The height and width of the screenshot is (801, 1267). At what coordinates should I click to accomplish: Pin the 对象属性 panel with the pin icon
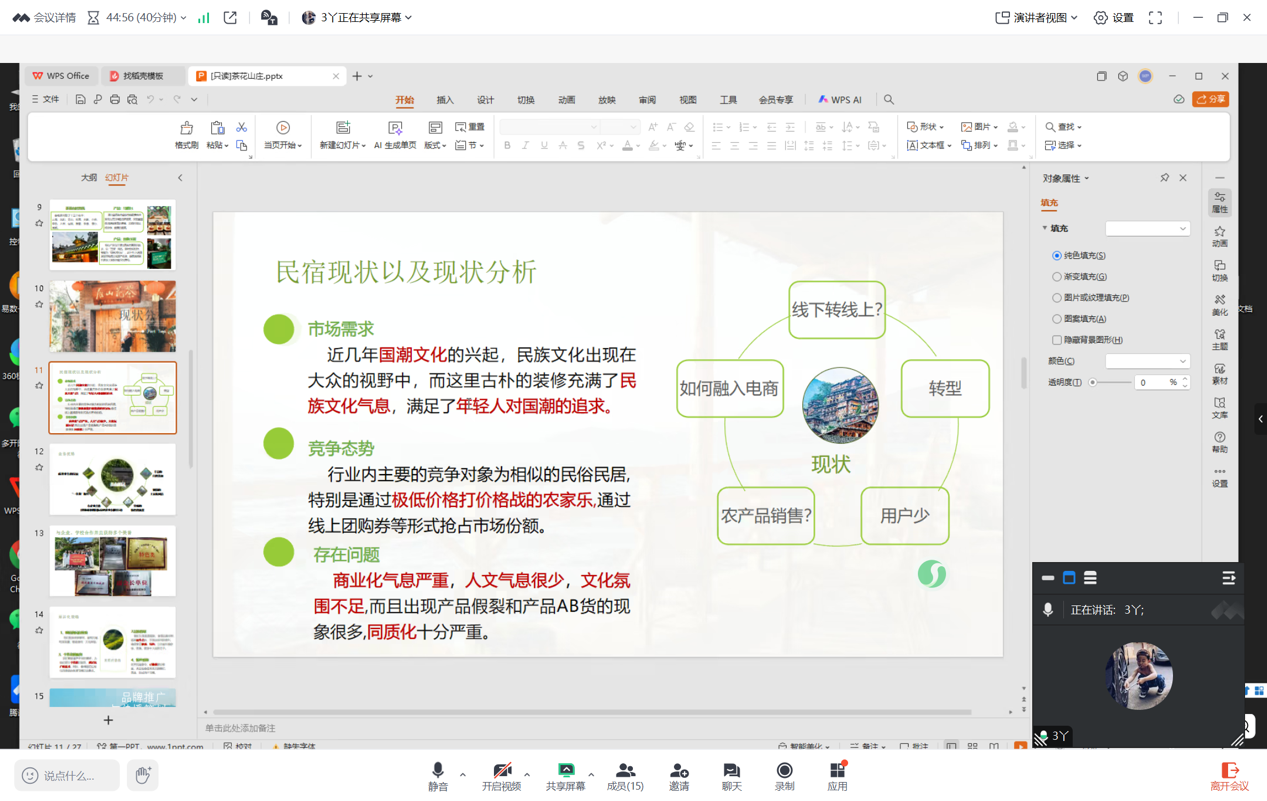coord(1164,178)
